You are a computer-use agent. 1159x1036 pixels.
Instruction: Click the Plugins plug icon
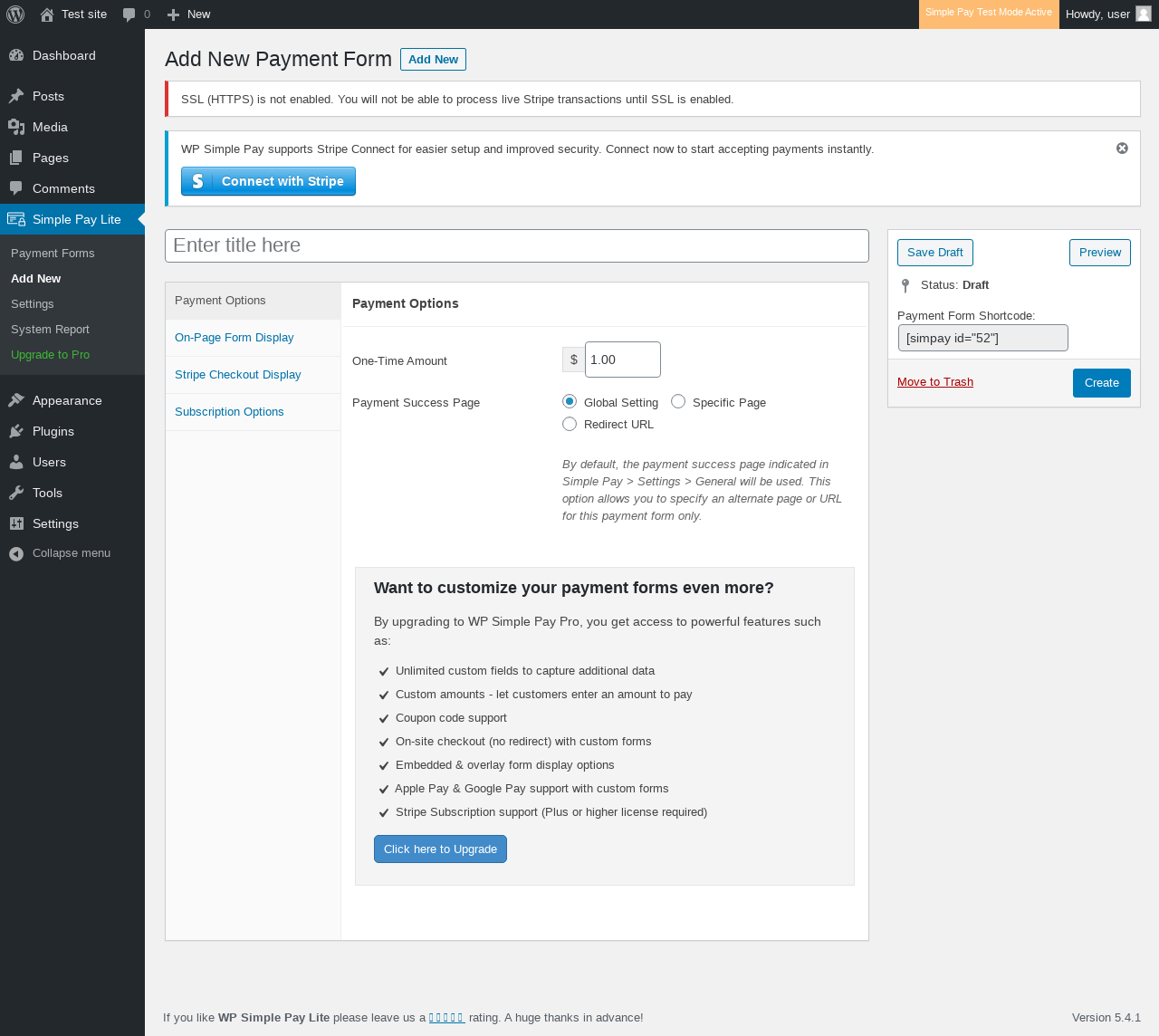click(16, 431)
